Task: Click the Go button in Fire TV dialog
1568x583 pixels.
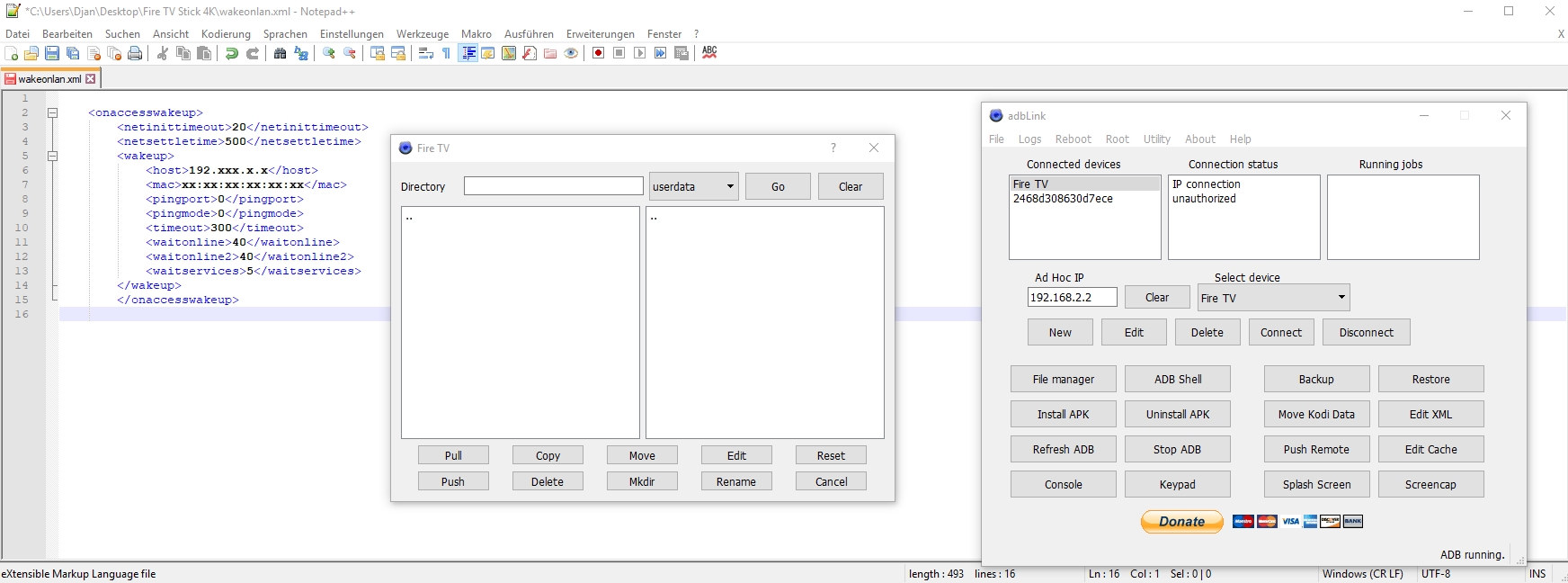Action: click(x=778, y=186)
